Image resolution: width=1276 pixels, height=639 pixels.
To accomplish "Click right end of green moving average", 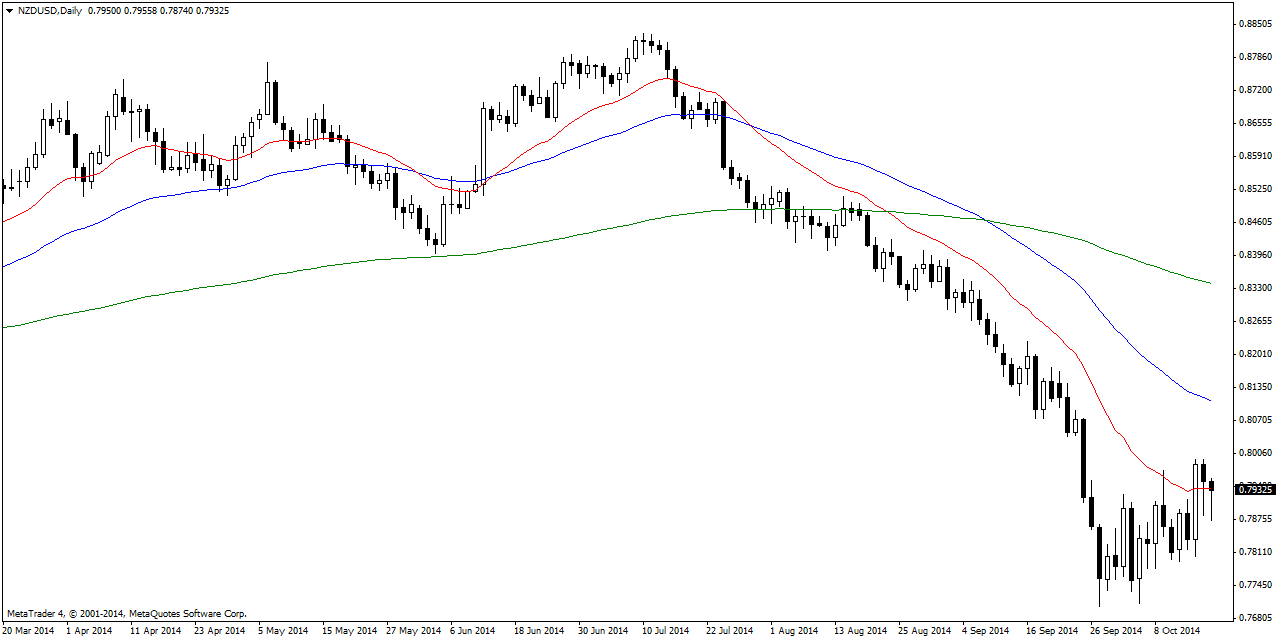I will pyautogui.click(x=1210, y=283).
